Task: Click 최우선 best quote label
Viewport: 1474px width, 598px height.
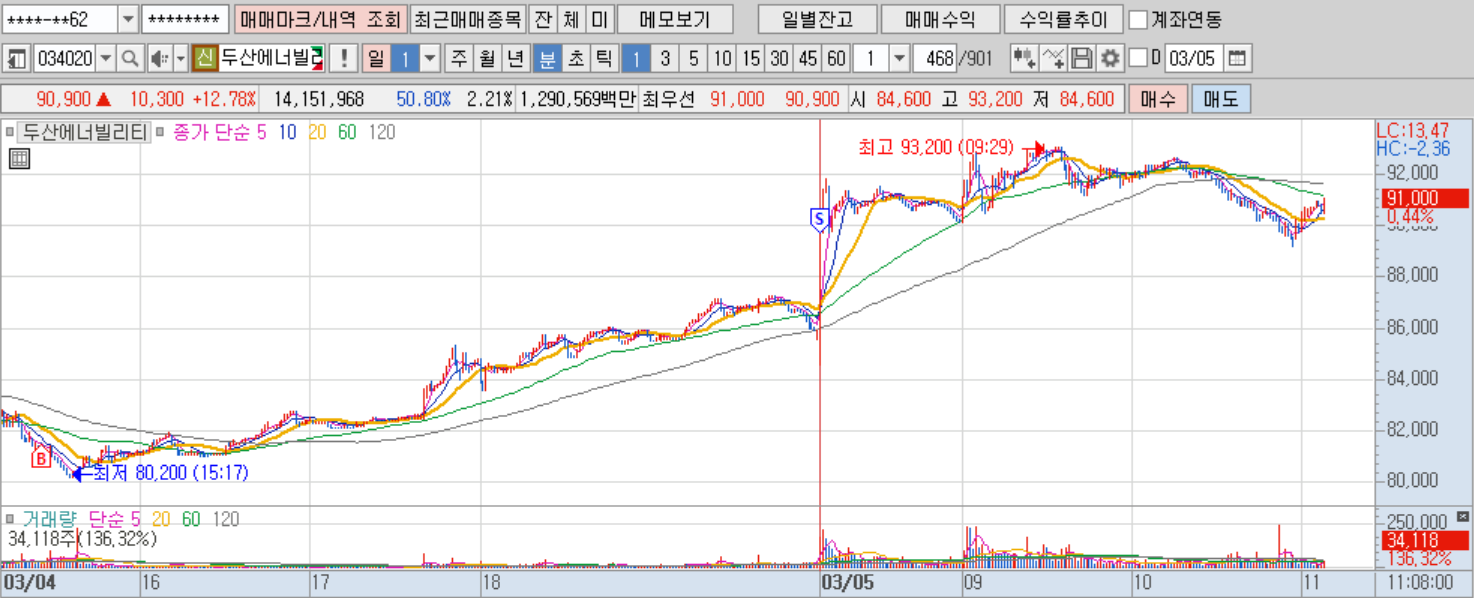Action: coord(670,99)
